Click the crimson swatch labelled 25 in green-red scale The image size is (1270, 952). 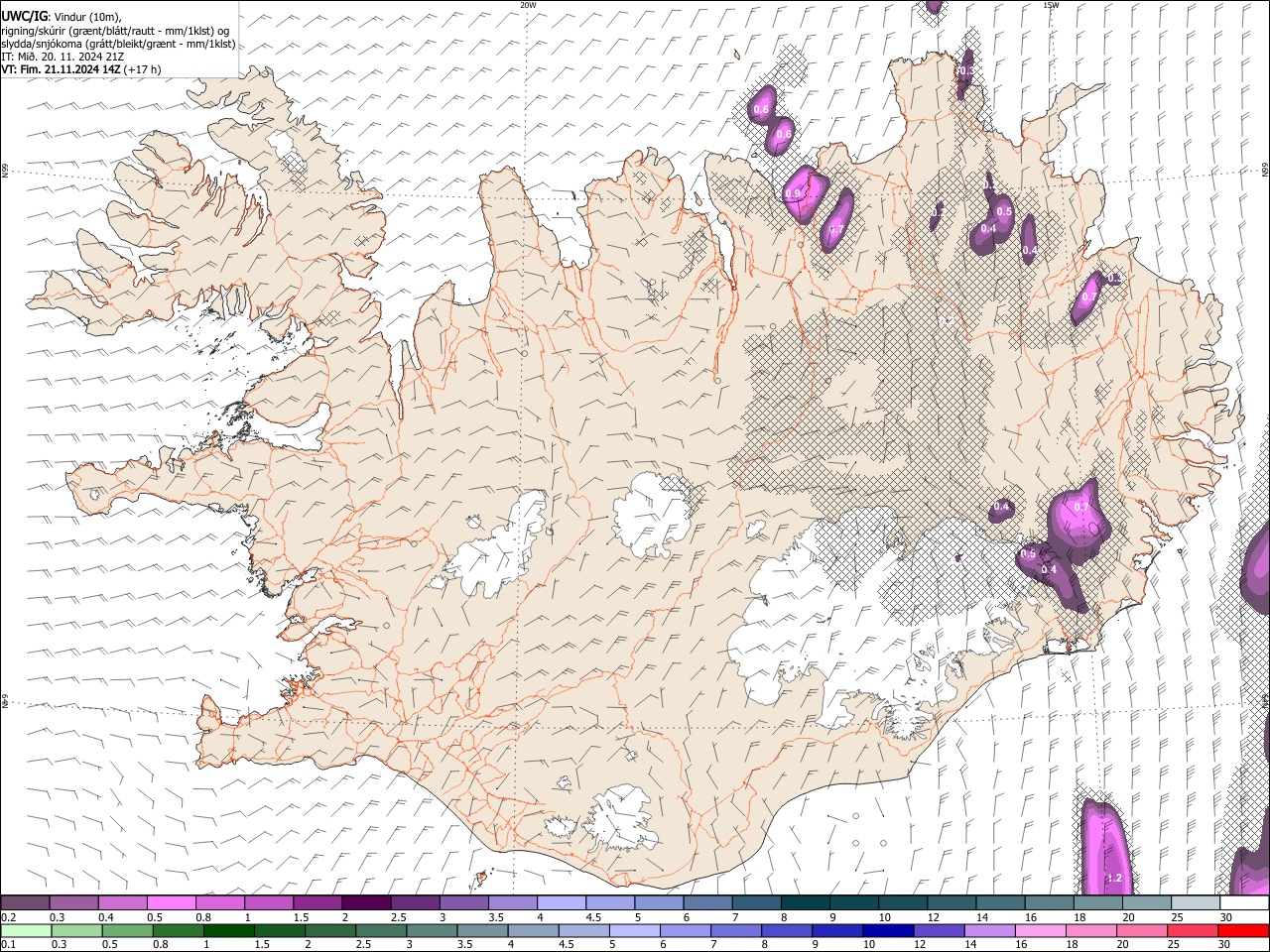point(1193,930)
